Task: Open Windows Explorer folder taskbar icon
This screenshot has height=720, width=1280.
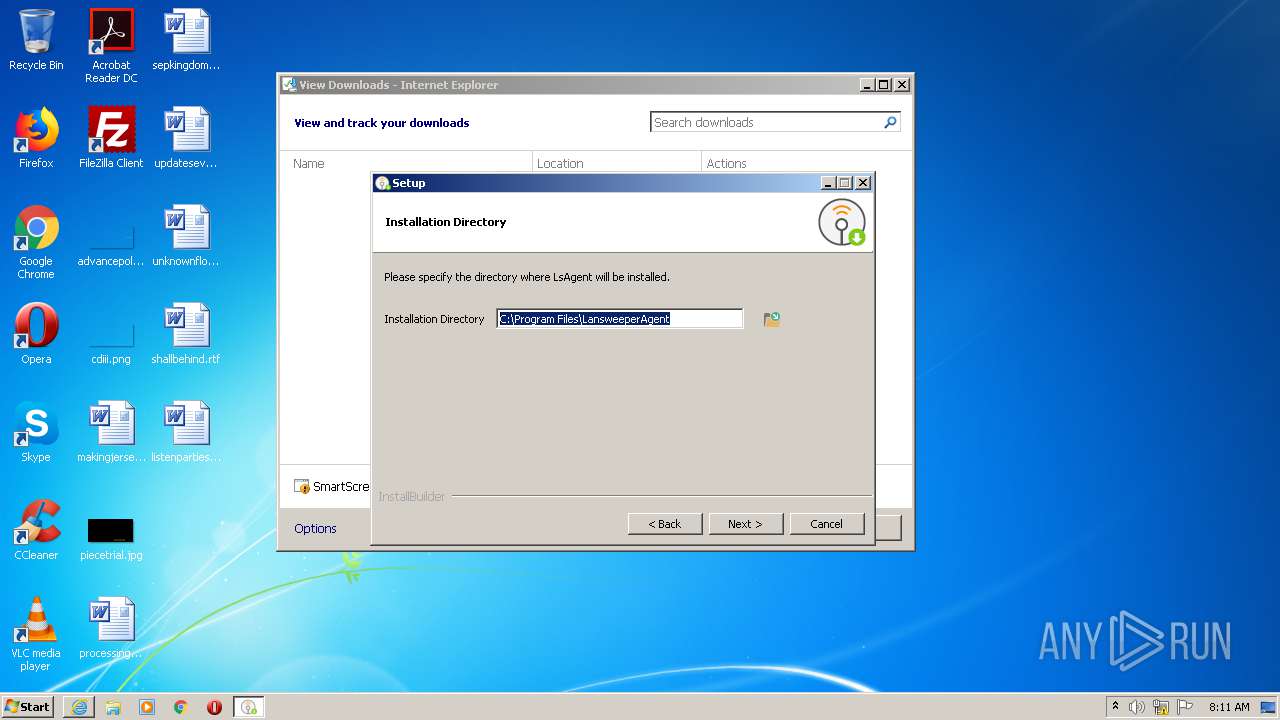Action: [x=113, y=707]
